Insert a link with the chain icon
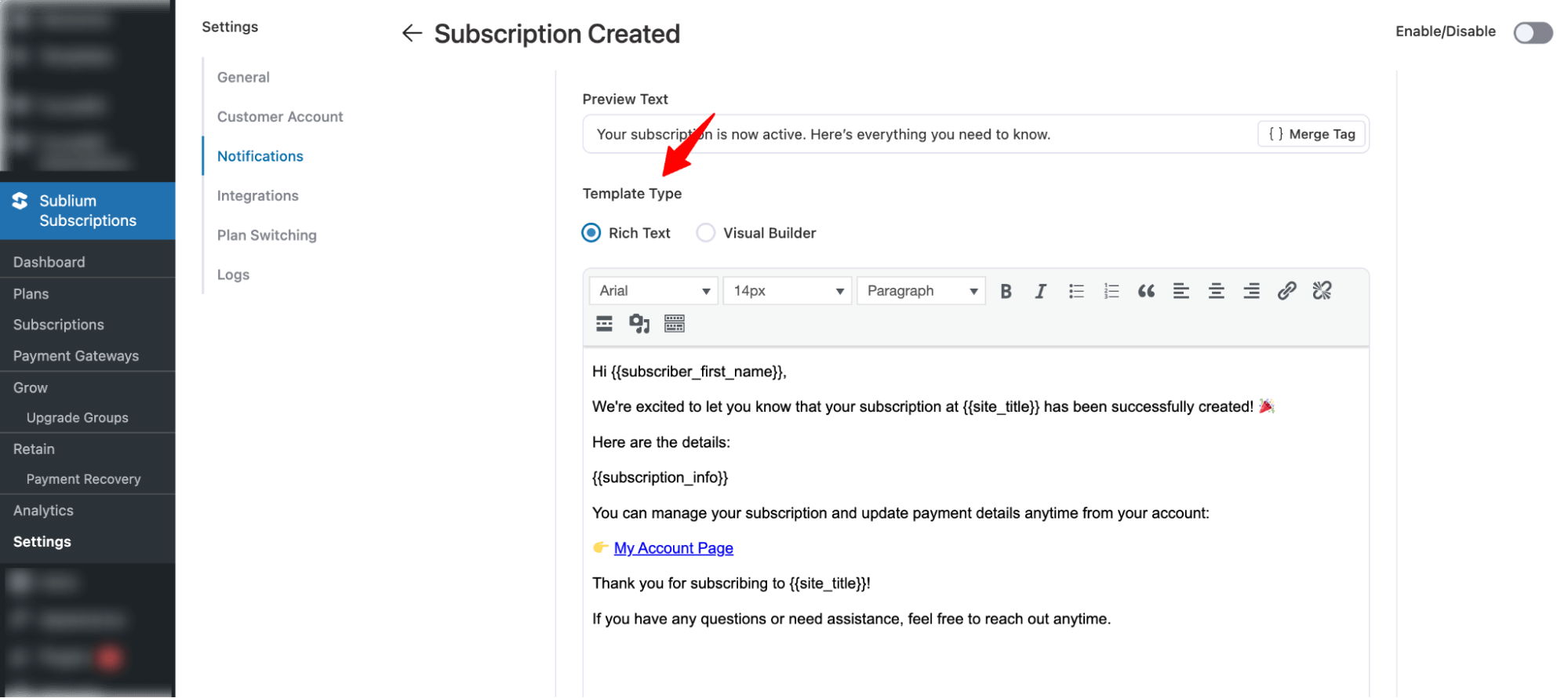Image resolution: width=1568 pixels, height=698 pixels. pyautogui.click(x=1286, y=291)
